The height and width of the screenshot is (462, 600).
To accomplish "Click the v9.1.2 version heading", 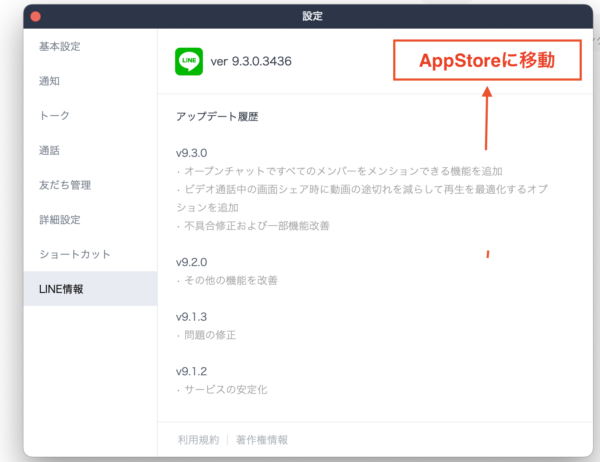I will pyautogui.click(x=191, y=371).
